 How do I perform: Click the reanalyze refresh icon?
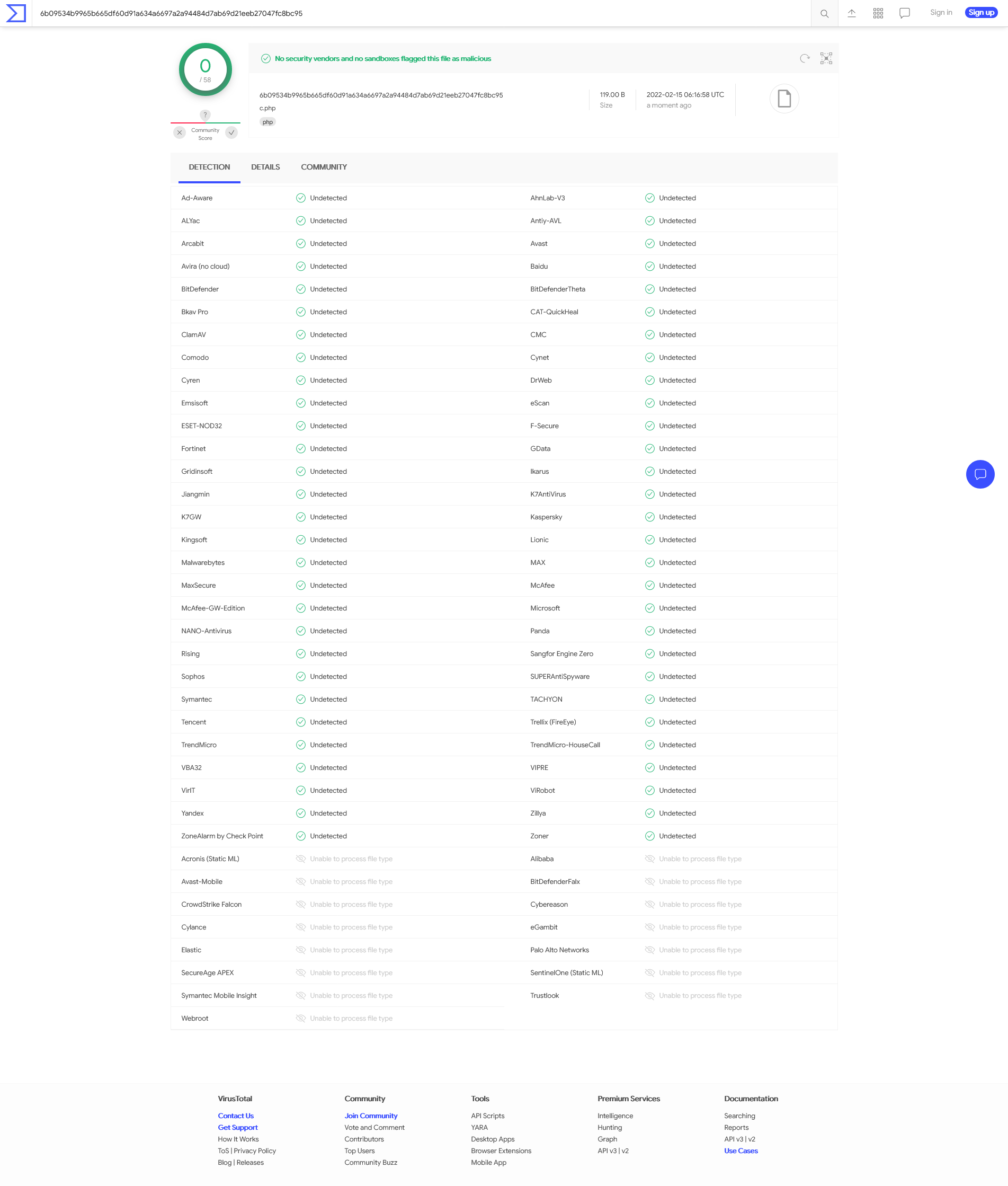coord(805,58)
